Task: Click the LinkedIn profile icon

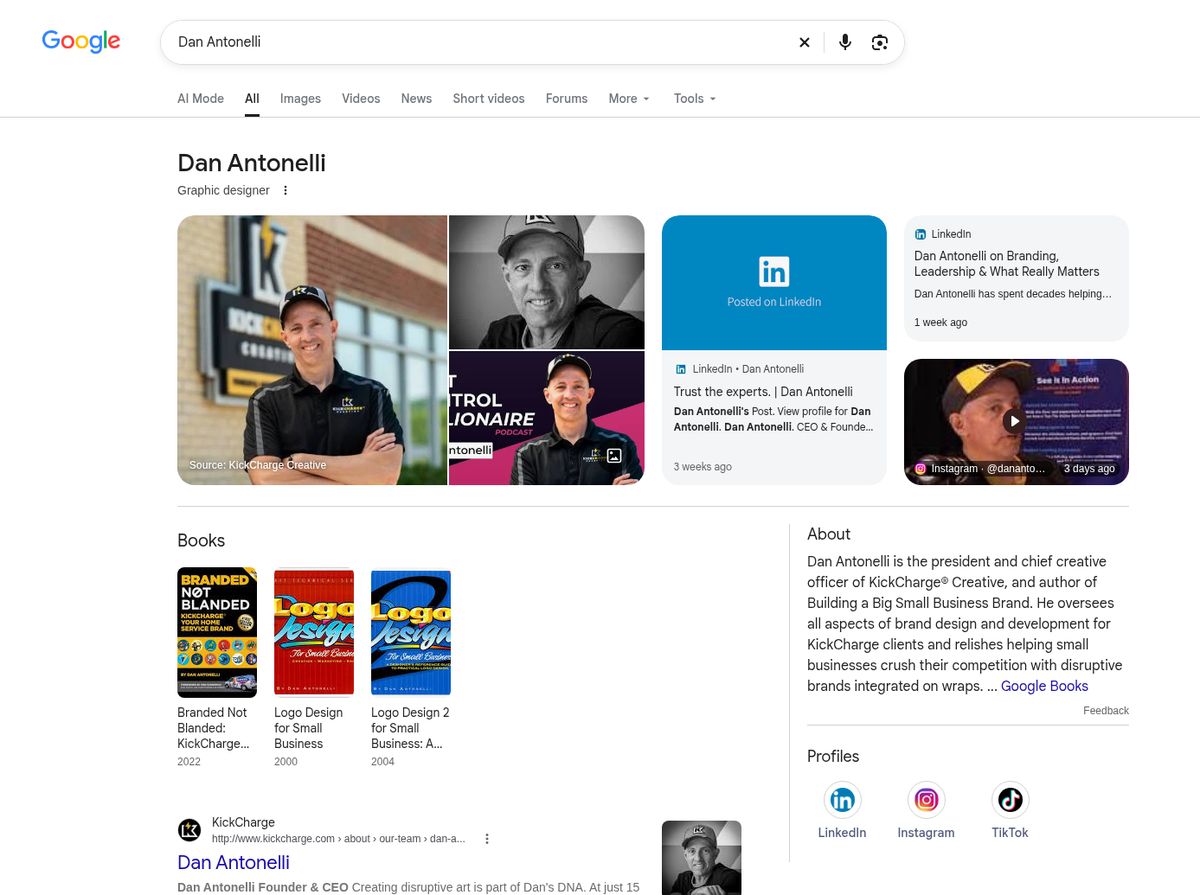Action: 842,800
